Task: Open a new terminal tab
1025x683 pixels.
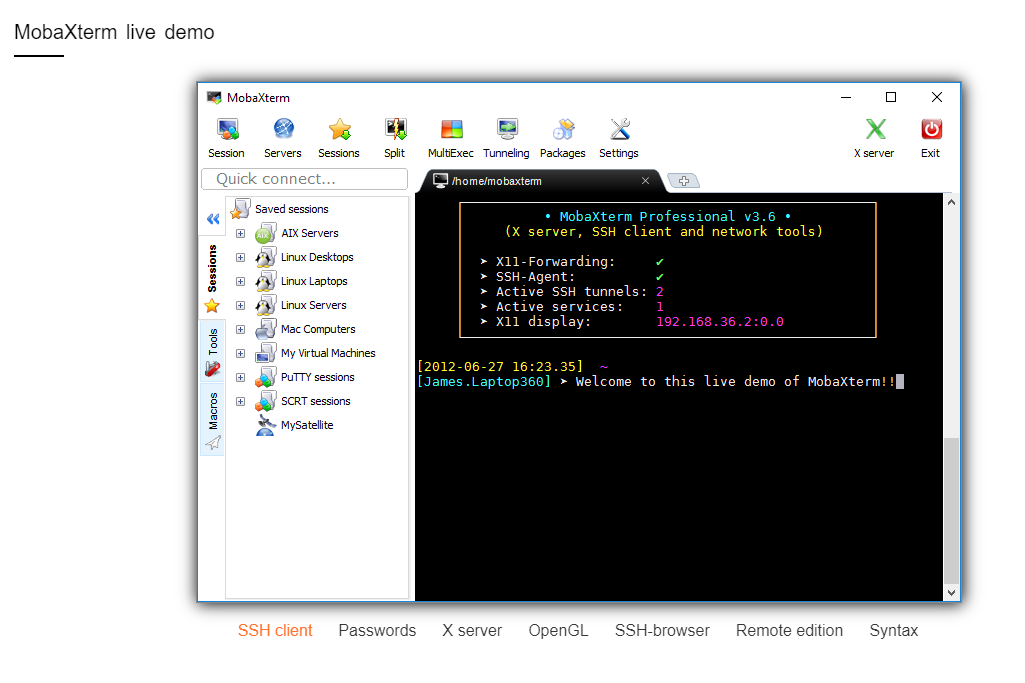Action: [684, 181]
